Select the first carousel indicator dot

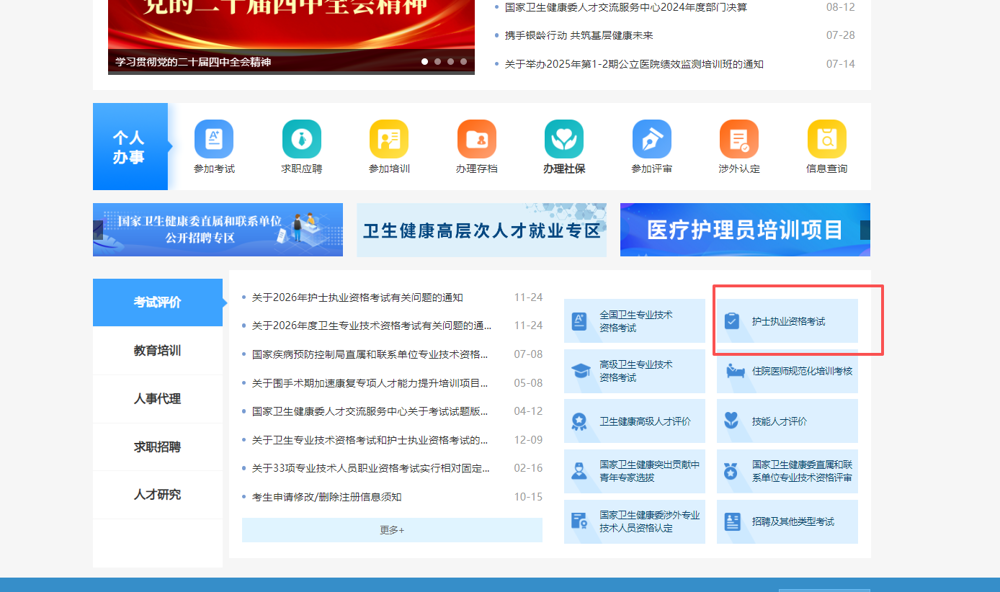[425, 62]
